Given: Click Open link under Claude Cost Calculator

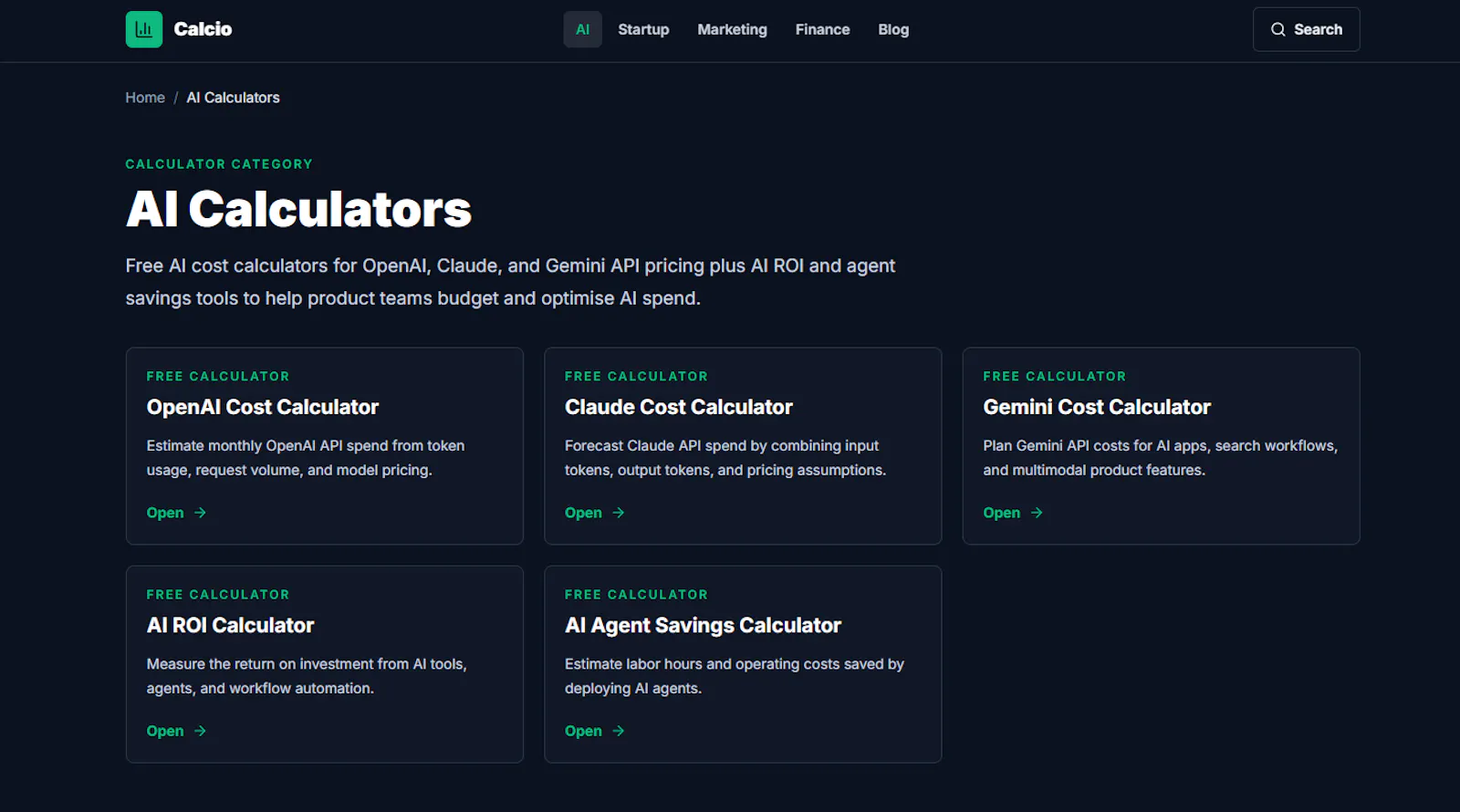Looking at the screenshot, I should pos(595,513).
